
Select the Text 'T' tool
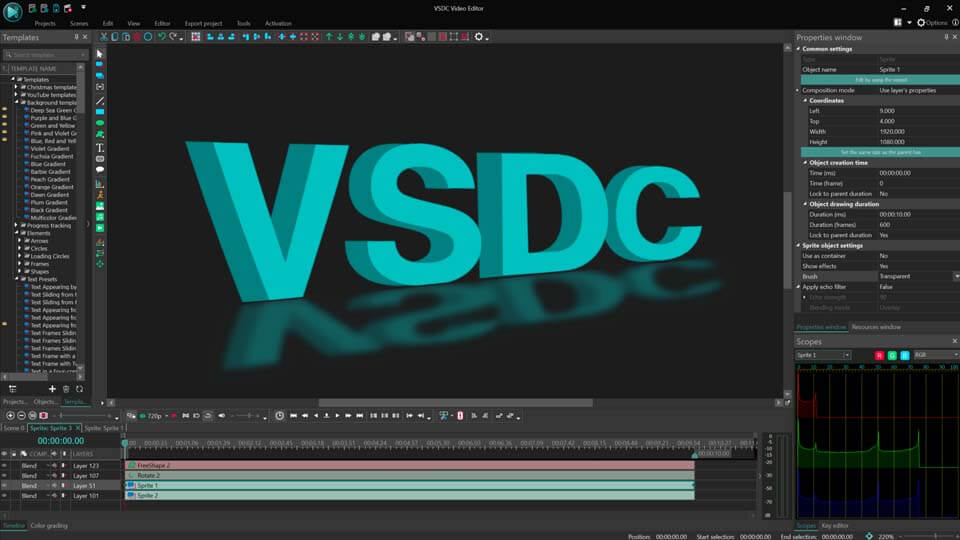(100, 148)
